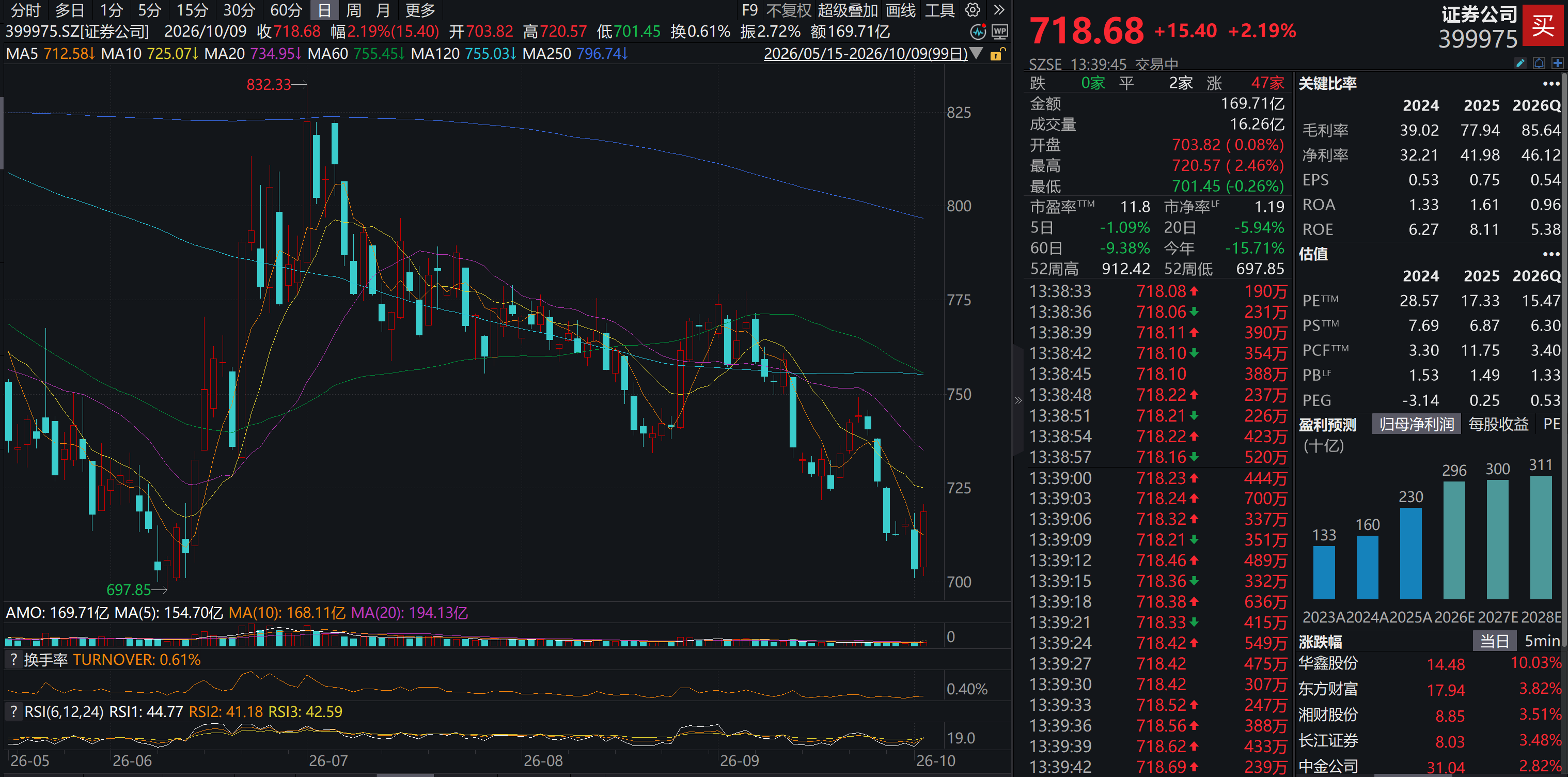This screenshot has height=777, width=1568.
Task: Open chart settings gear icon
Action: pos(973,10)
